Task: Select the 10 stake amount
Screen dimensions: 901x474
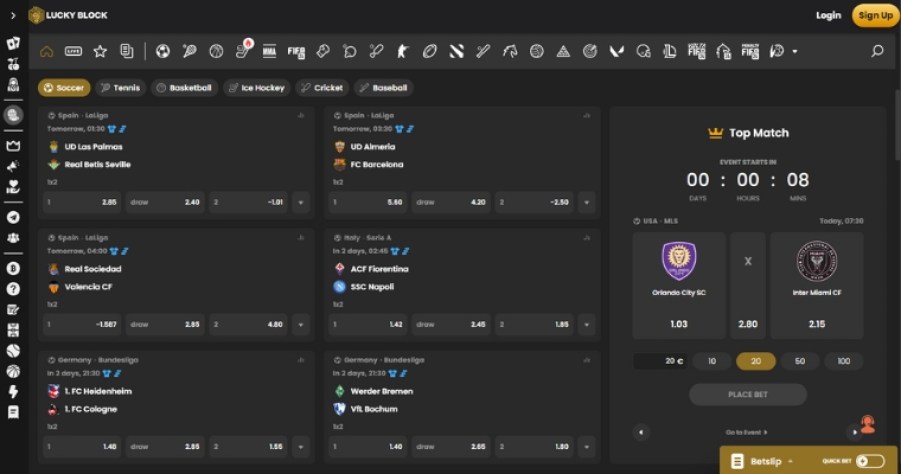Action: point(712,361)
